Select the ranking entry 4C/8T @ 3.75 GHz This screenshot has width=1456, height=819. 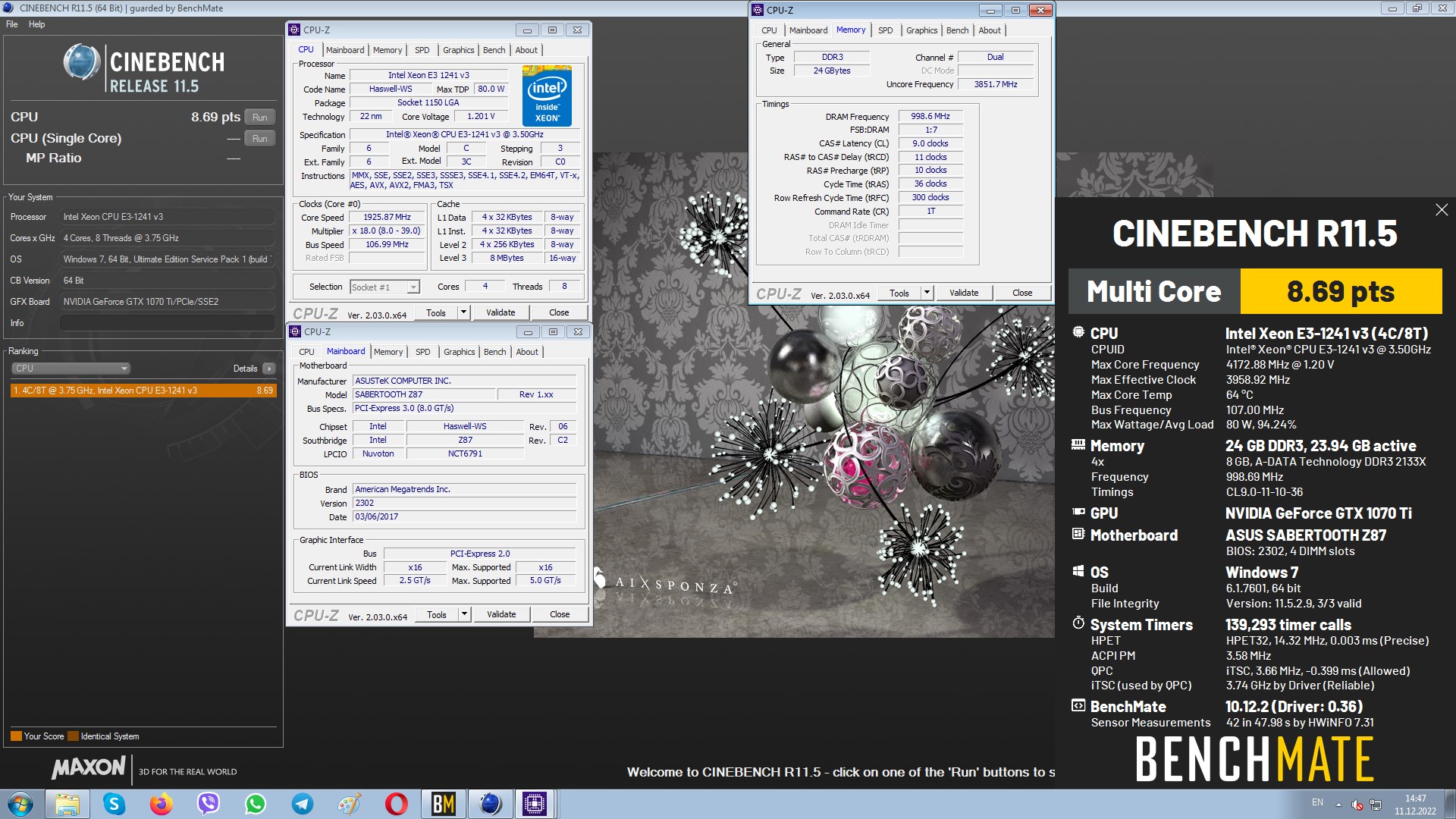click(143, 391)
